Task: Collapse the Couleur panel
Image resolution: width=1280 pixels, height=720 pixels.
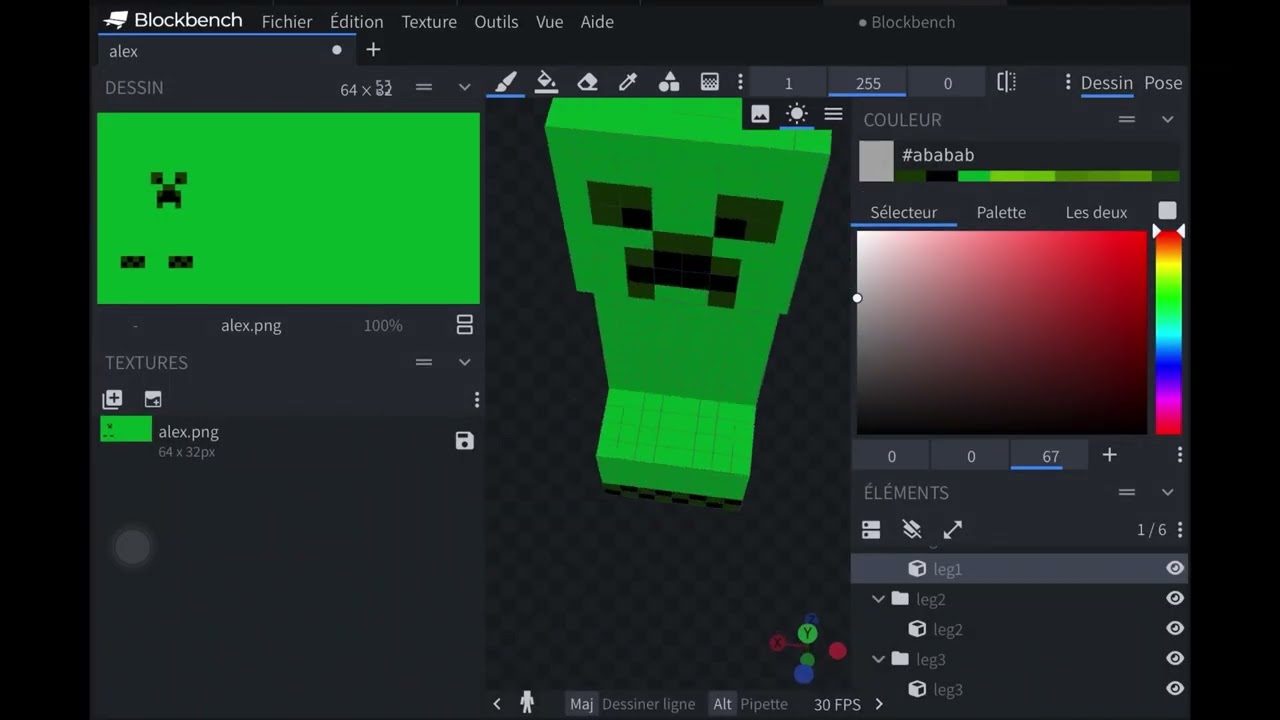Action: [x=1167, y=119]
